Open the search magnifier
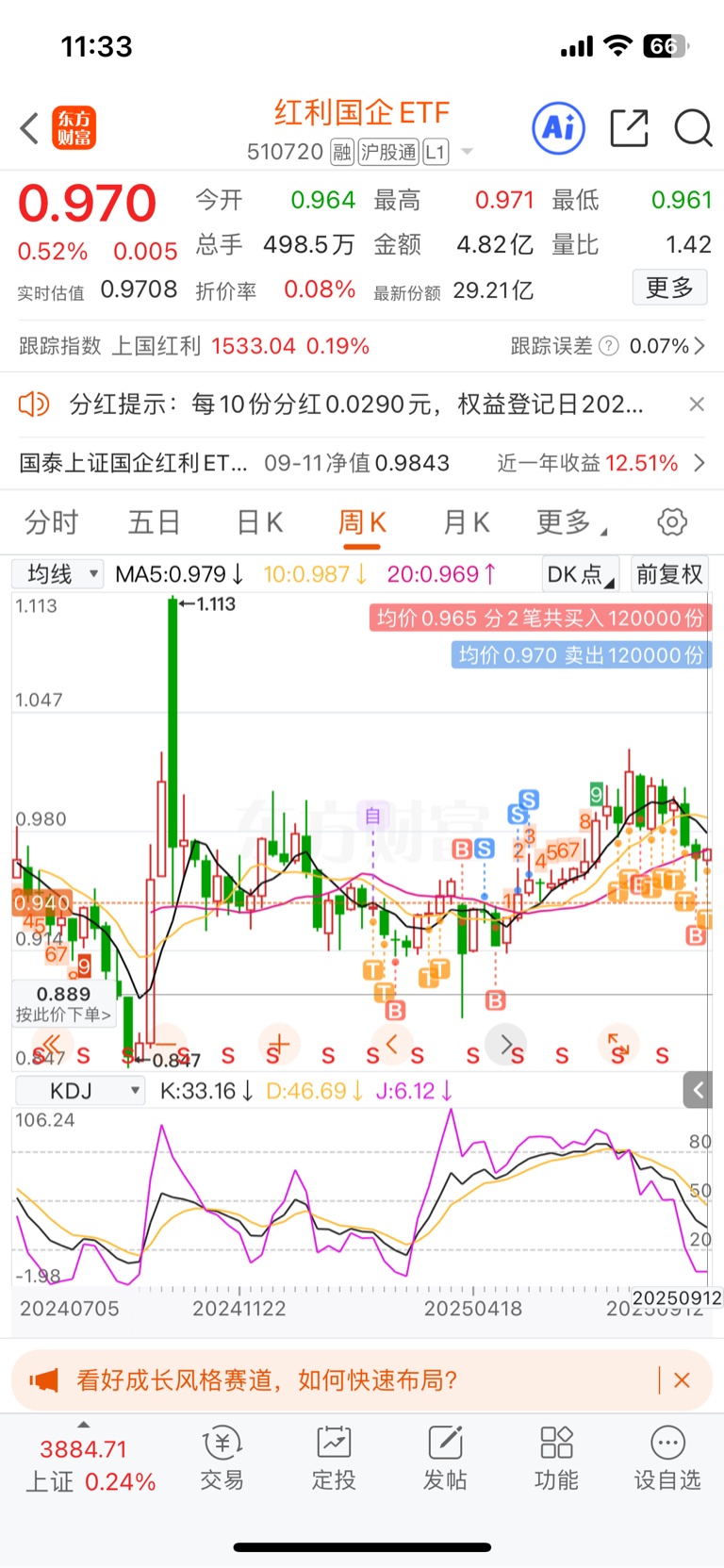 coord(693,127)
